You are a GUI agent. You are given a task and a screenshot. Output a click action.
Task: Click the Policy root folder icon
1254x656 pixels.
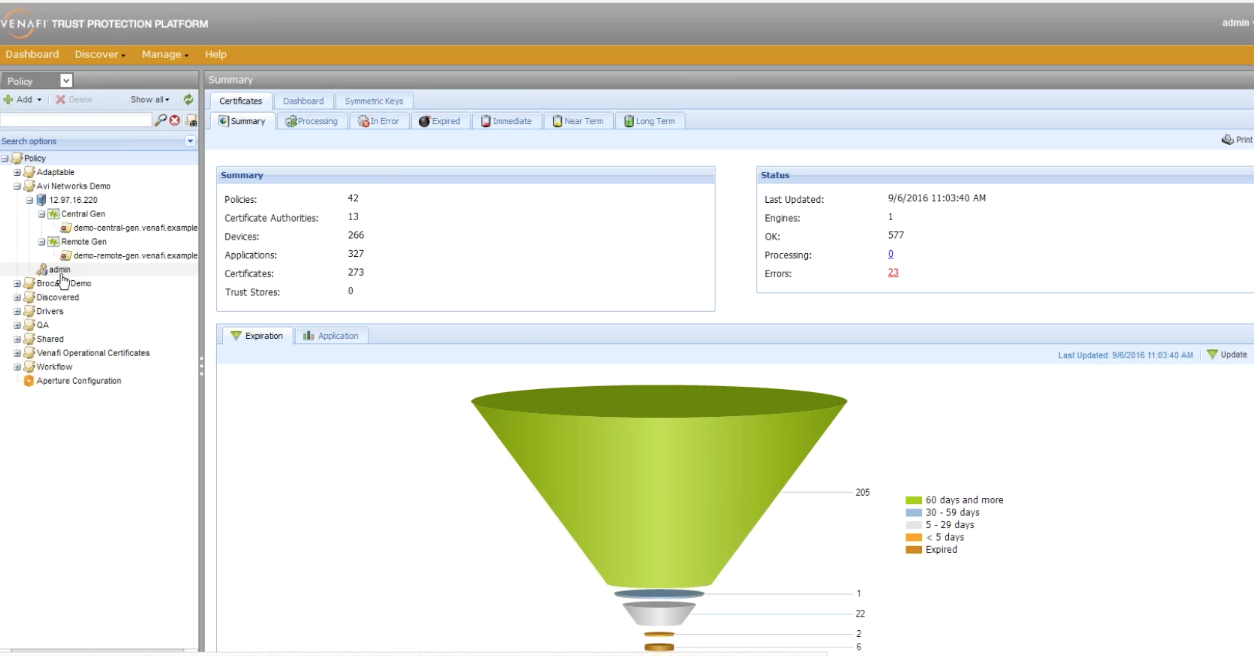17,158
